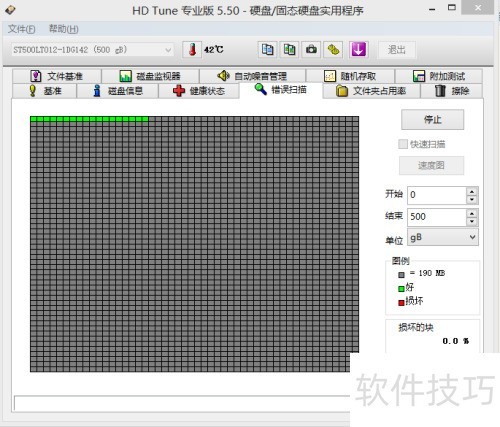Close the HD Tune window

point(478,8)
